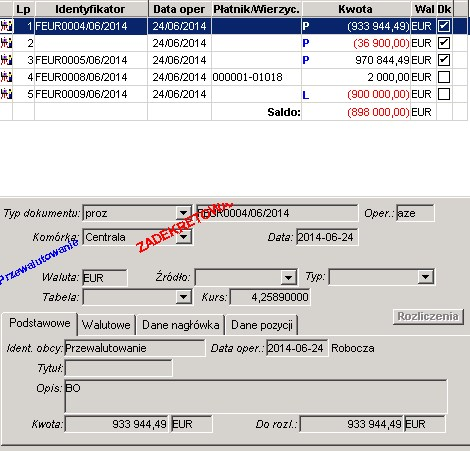Open the Typ dokumentu dropdown
This screenshot has width=470, height=451.
click(x=183, y=213)
